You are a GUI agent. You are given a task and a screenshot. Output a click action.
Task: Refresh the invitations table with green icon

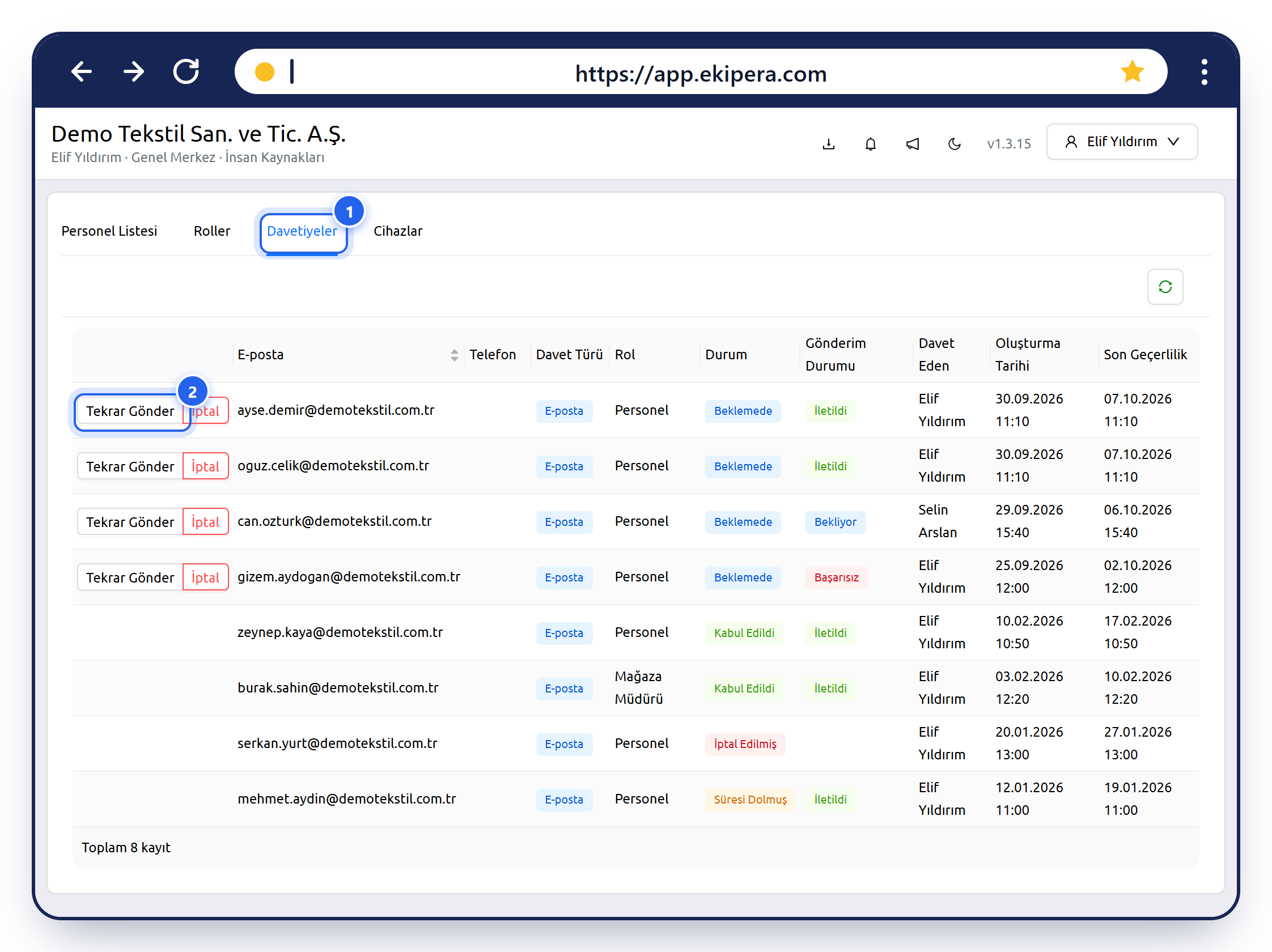(1165, 286)
